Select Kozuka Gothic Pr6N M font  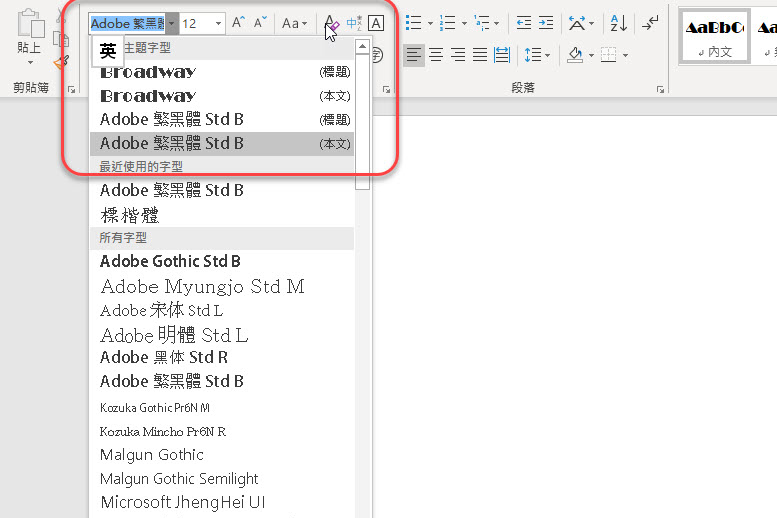click(x=222, y=408)
